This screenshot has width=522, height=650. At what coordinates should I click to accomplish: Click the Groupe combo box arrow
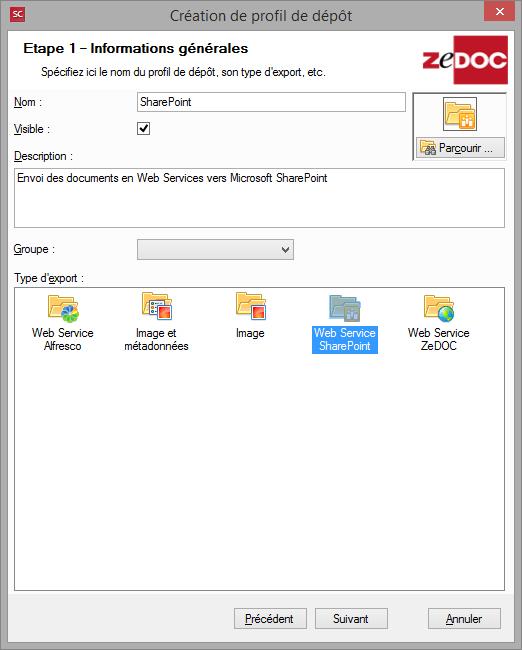(x=285, y=250)
